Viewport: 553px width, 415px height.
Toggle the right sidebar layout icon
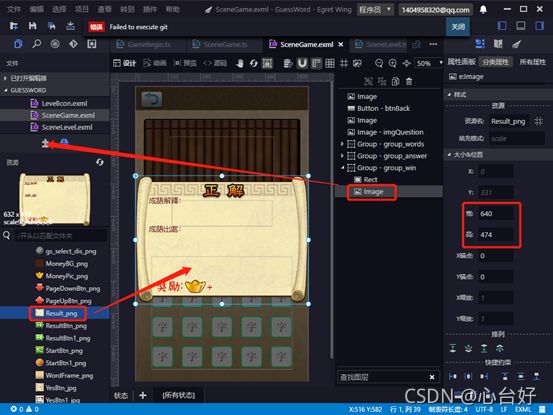pyautogui.click(x=540, y=26)
